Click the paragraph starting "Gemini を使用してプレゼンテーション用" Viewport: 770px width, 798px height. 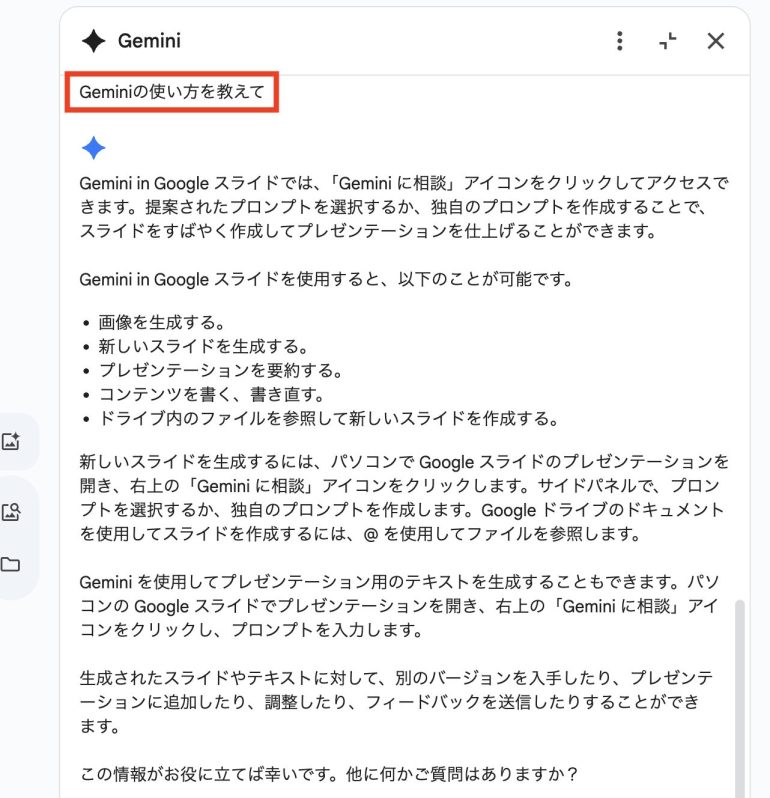pyautogui.click(x=400, y=606)
